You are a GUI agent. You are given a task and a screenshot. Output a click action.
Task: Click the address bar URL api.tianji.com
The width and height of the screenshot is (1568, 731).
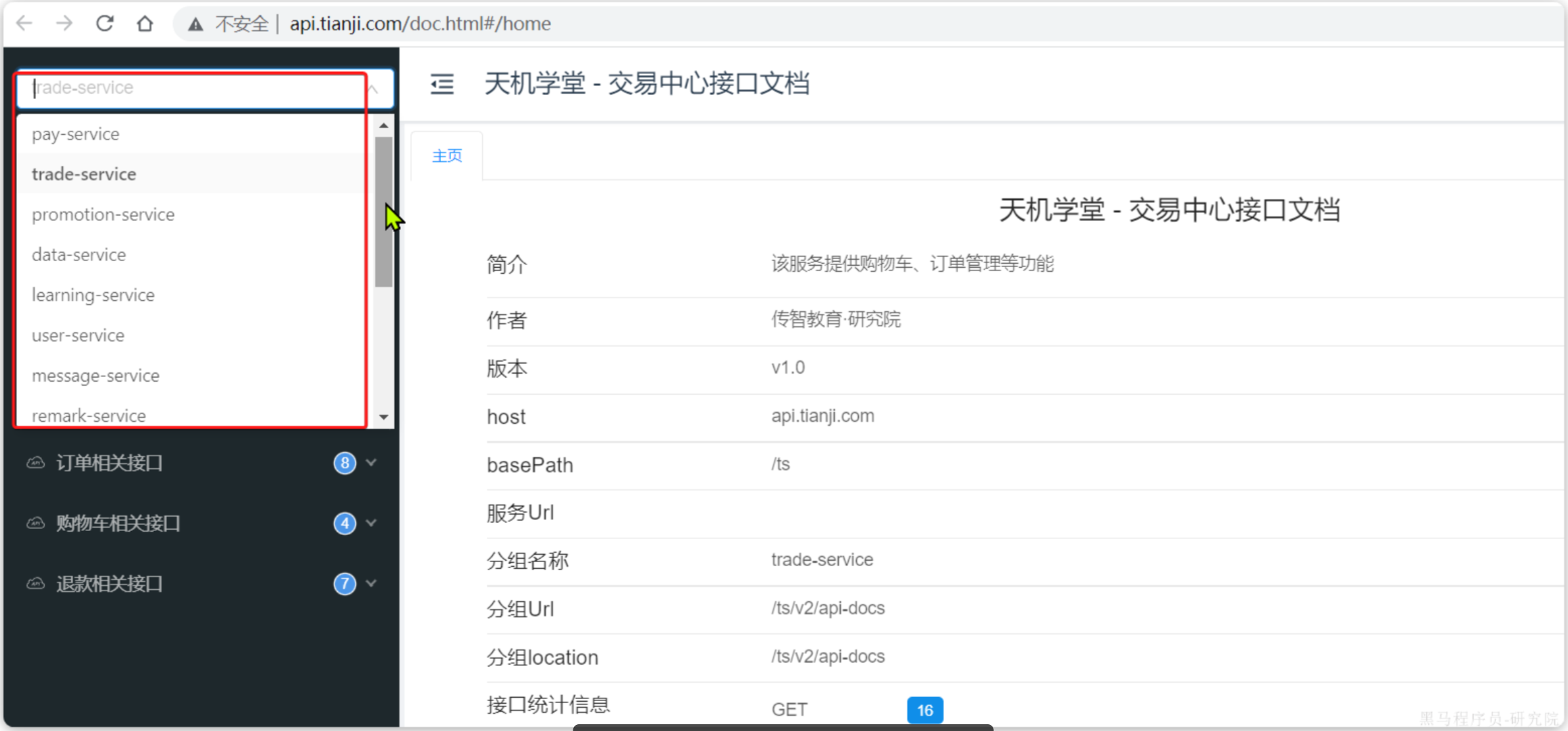pyautogui.click(x=420, y=24)
